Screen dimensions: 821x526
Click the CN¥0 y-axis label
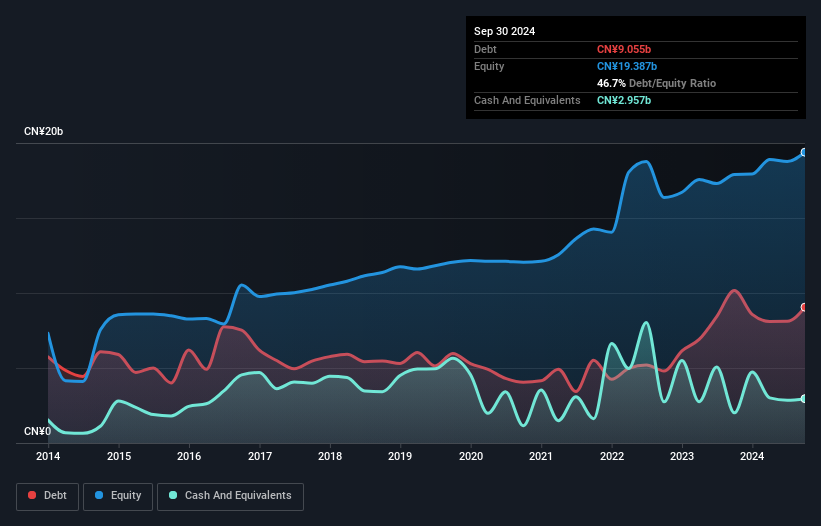37,431
